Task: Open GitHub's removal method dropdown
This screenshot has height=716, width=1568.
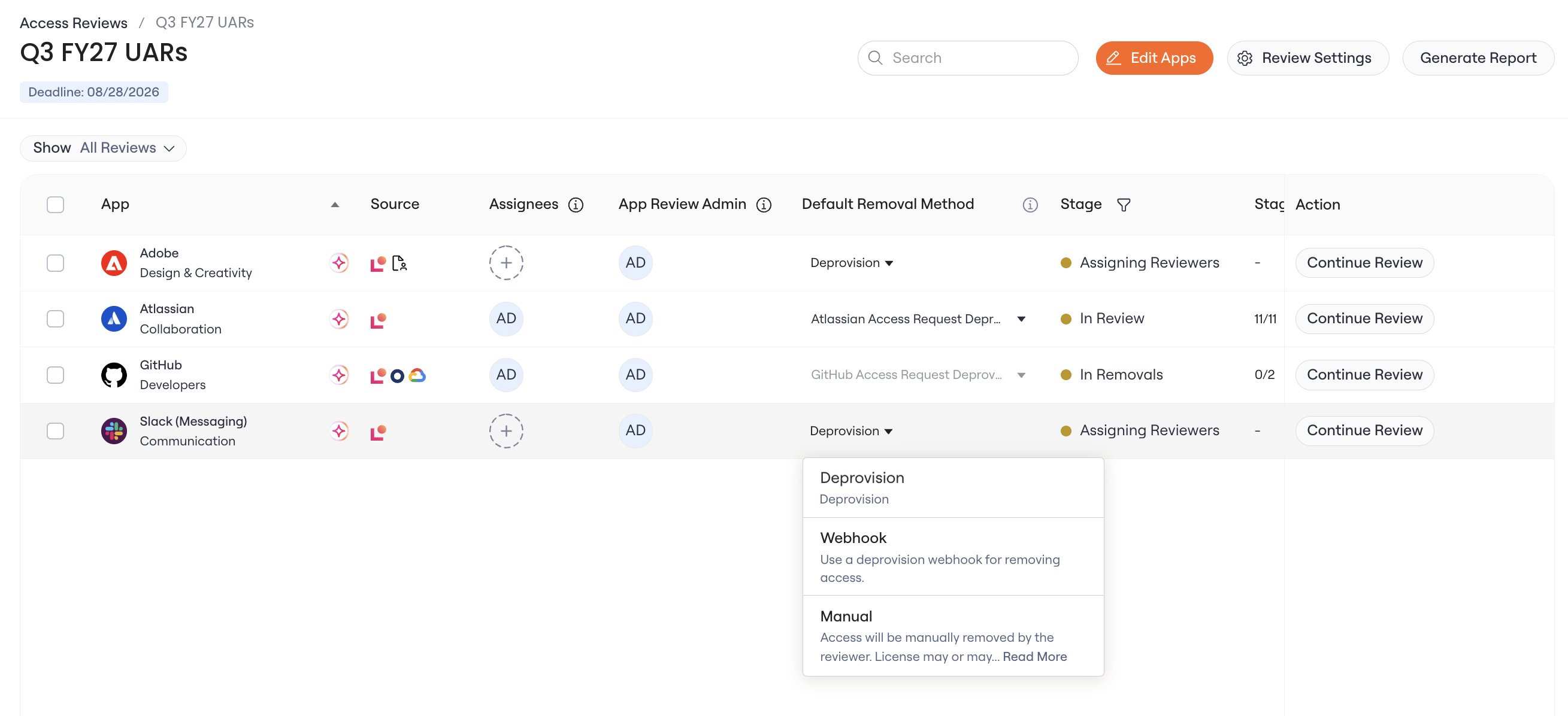Action: coord(918,375)
